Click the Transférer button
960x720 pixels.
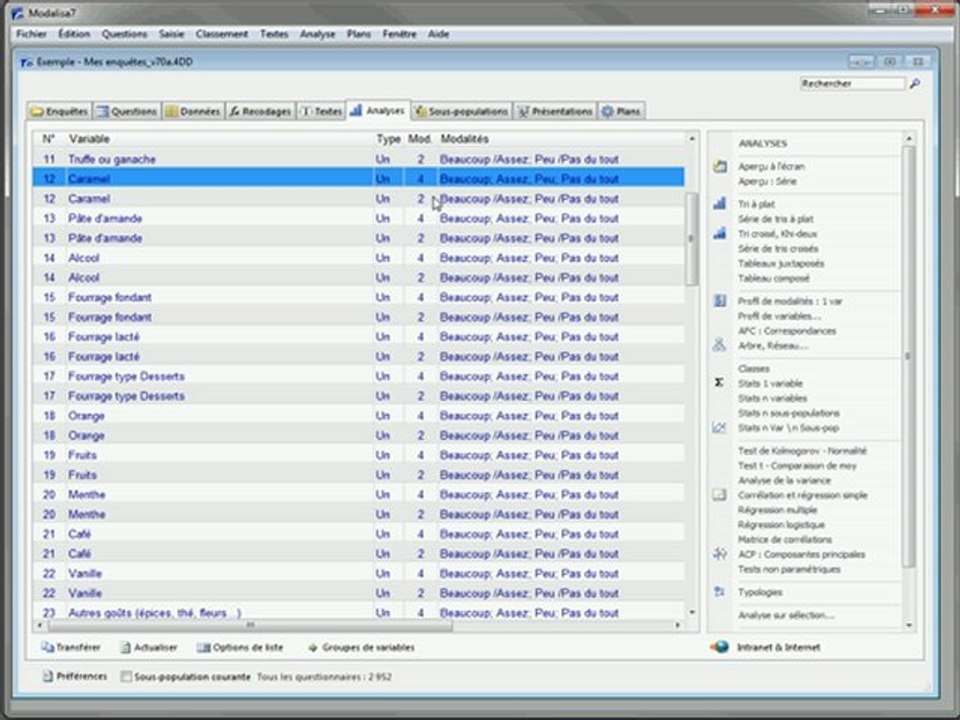pyautogui.click(x=71, y=647)
